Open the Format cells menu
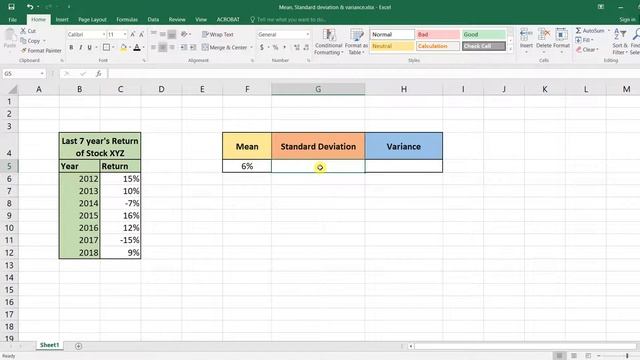Screen dimensions: 640x360 pyautogui.click(x=562, y=41)
